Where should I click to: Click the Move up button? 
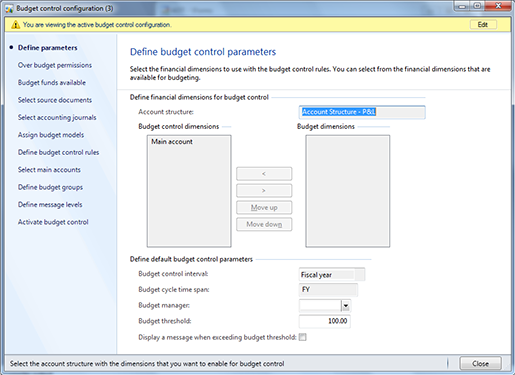264,207
